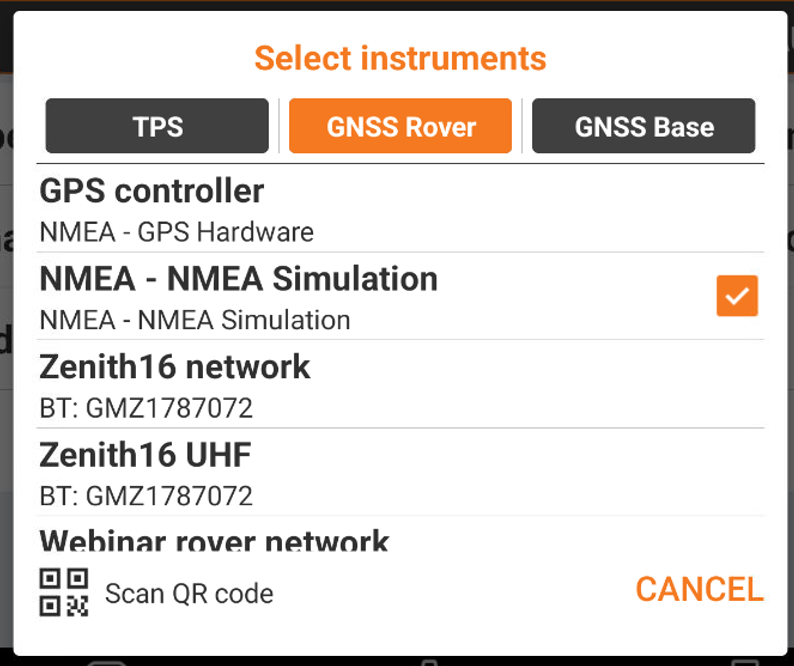The image size is (794, 666).
Task: Pick the Zenith16 network instrument
Action: tap(175, 367)
